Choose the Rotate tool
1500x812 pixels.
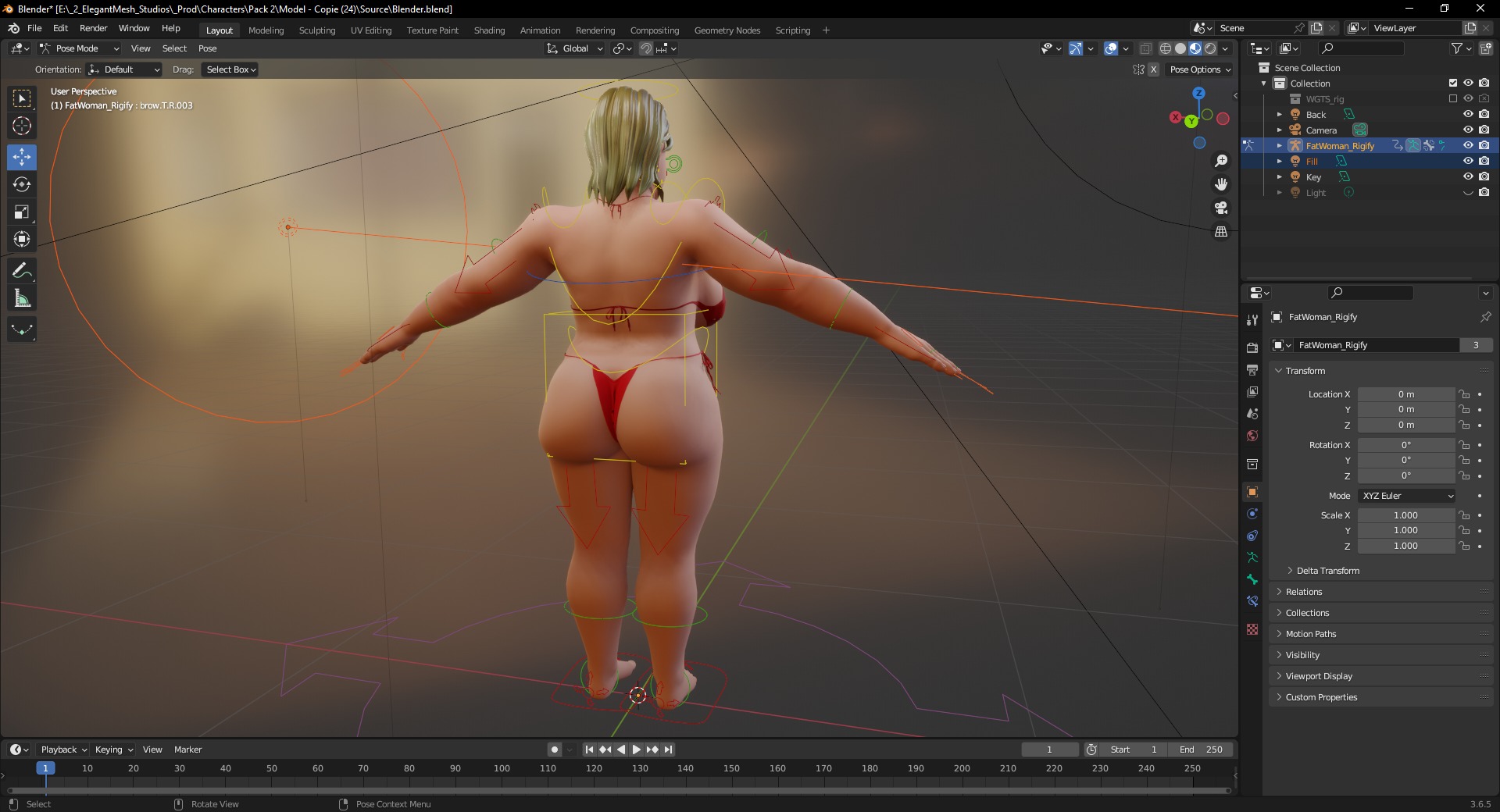click(22, 184)
